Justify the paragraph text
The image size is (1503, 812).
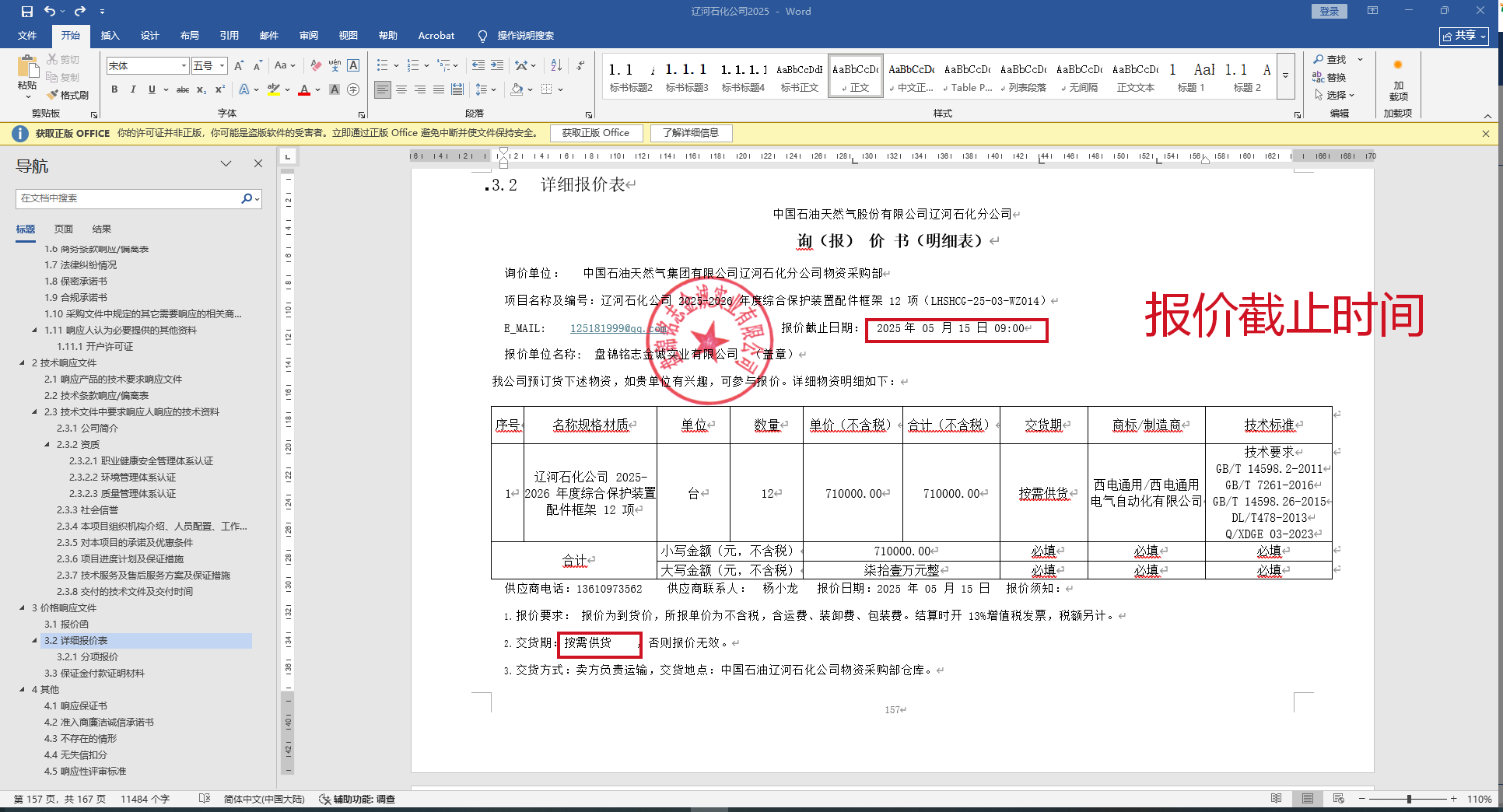point(439,89)
